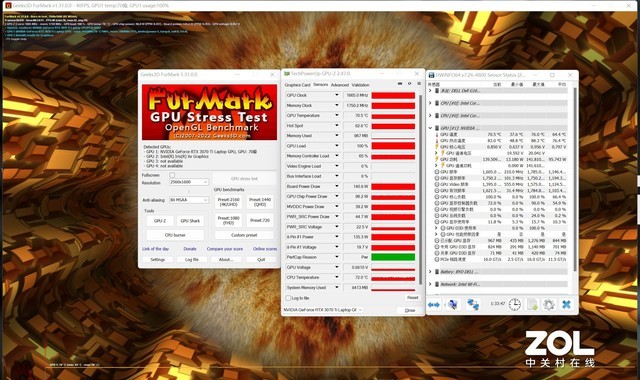Collapse the GPU [#1] NVIDIA node in HWiNFO
The height and width of the screenshot is (380, 640).
pyautogui.click(x=430, y=128)
